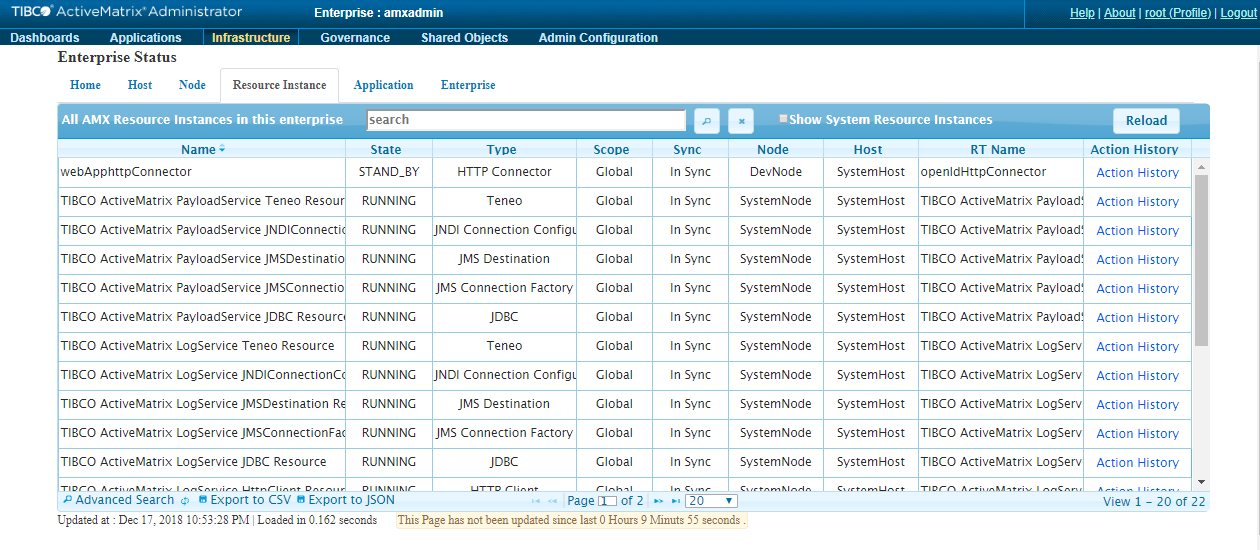
Task: Open Action History for LogService JMSDestination
Action: pyautogui.click(x=1137, y=404)
